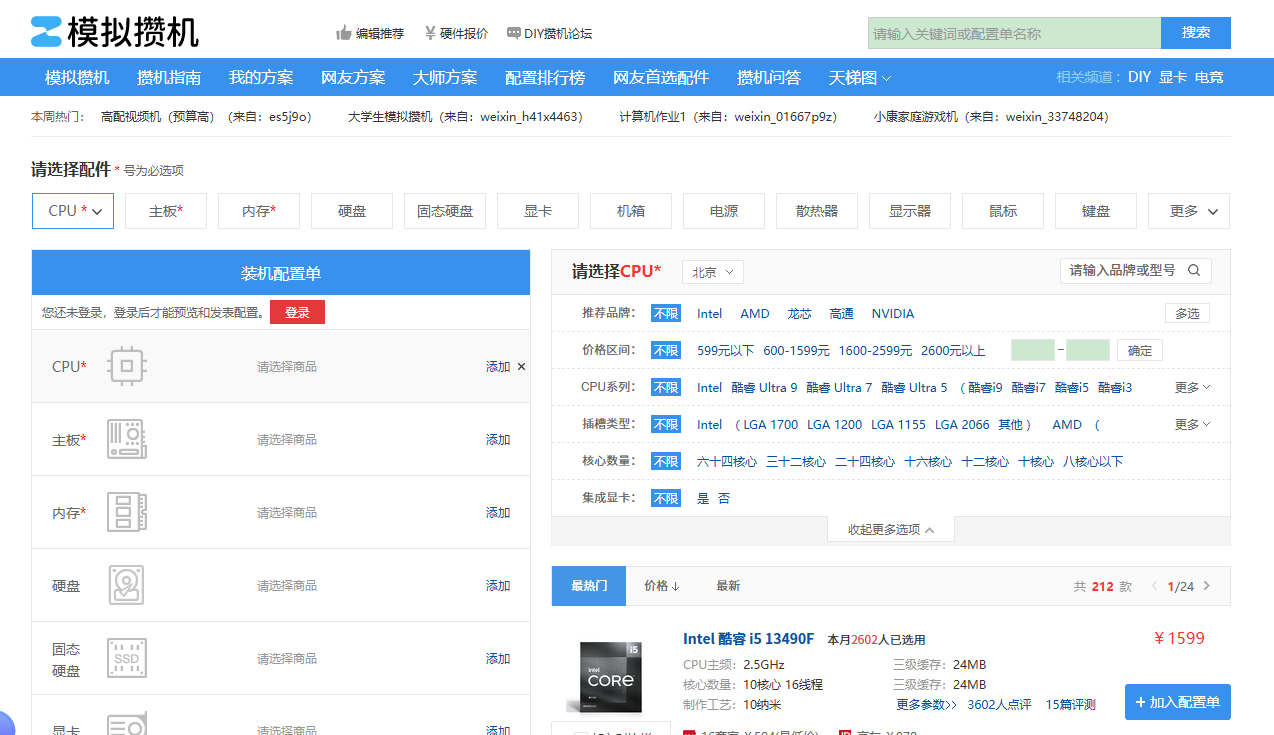The width and height of the screenshot is (1274, 735).
Task: Click the motherboard icon in 主板 row
Action: (127, 439)
